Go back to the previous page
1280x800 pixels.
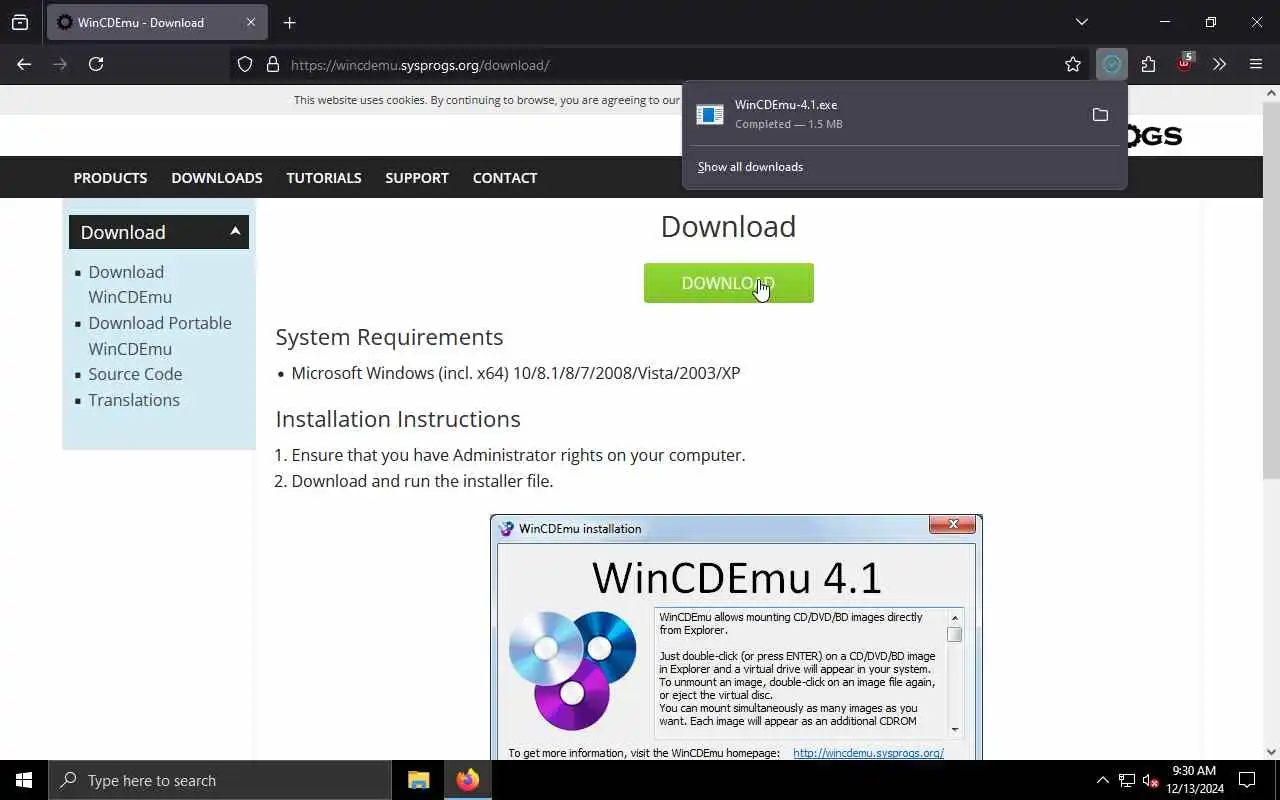tap(24, 64)
